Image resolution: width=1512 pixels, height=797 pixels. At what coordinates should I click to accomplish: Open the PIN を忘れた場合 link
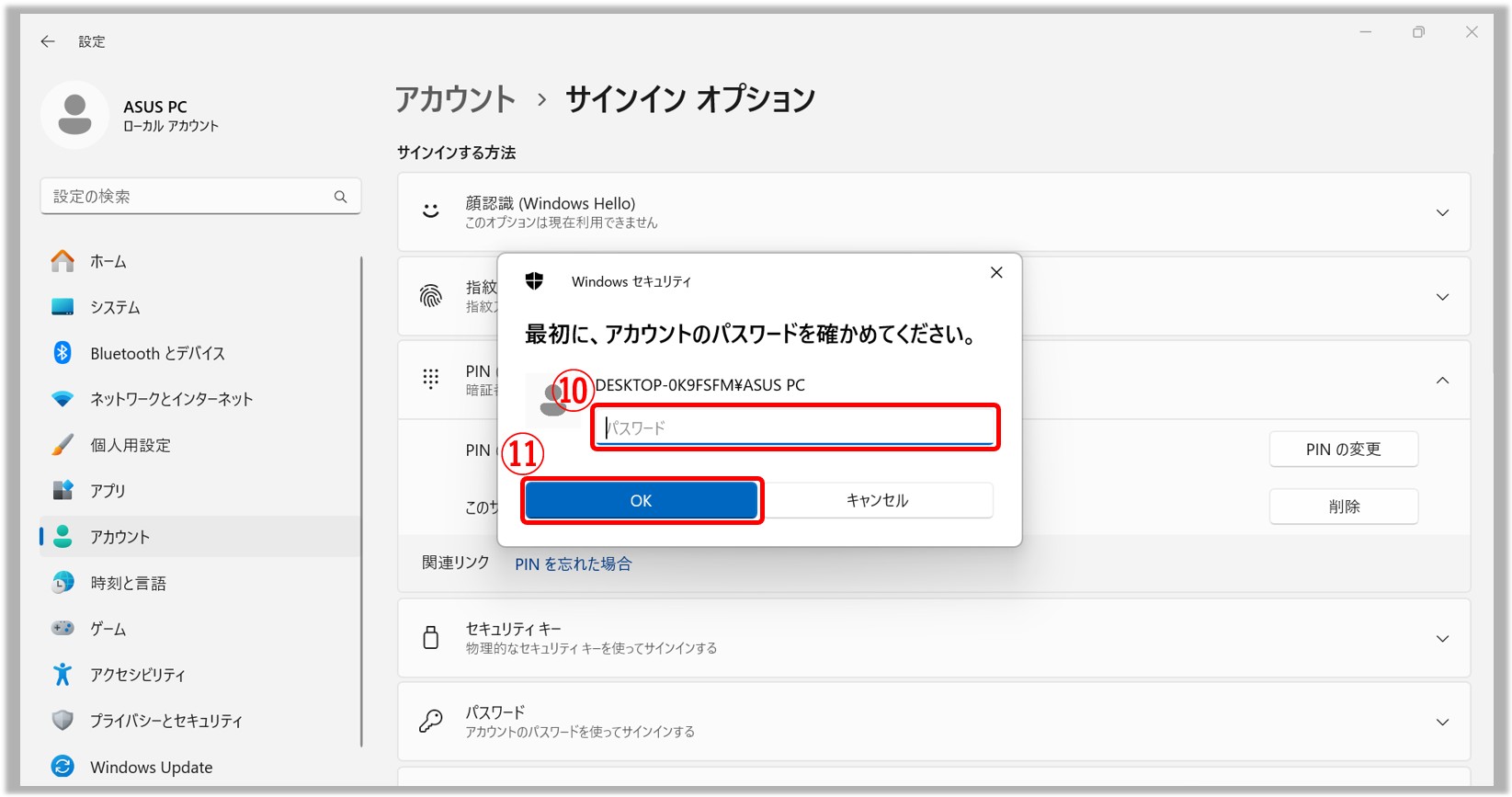[574, 564]
